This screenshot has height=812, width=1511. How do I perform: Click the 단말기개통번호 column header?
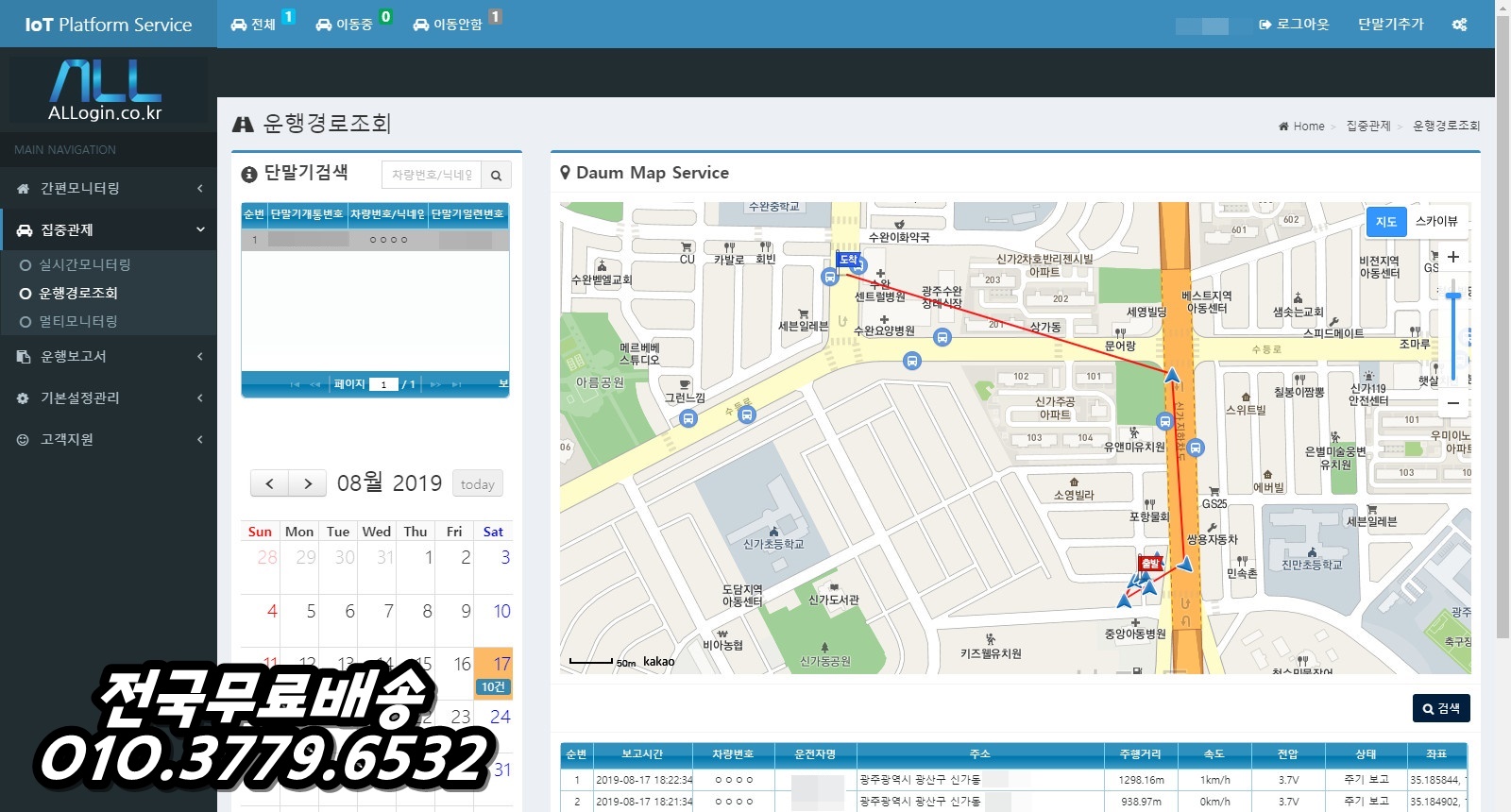pos(307,214)
